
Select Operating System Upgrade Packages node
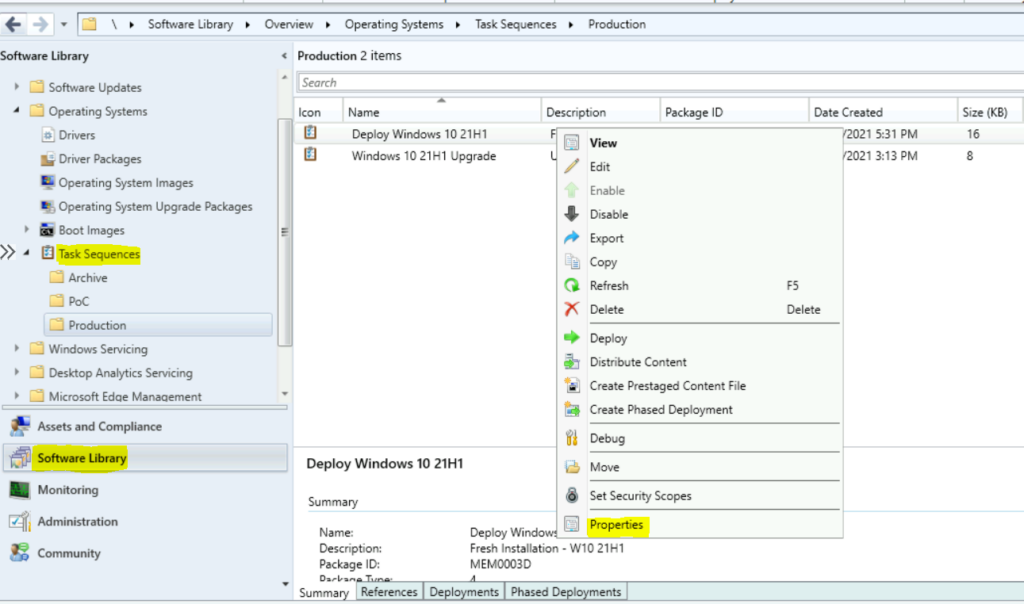pyautogui.click(x=155, y=206)
